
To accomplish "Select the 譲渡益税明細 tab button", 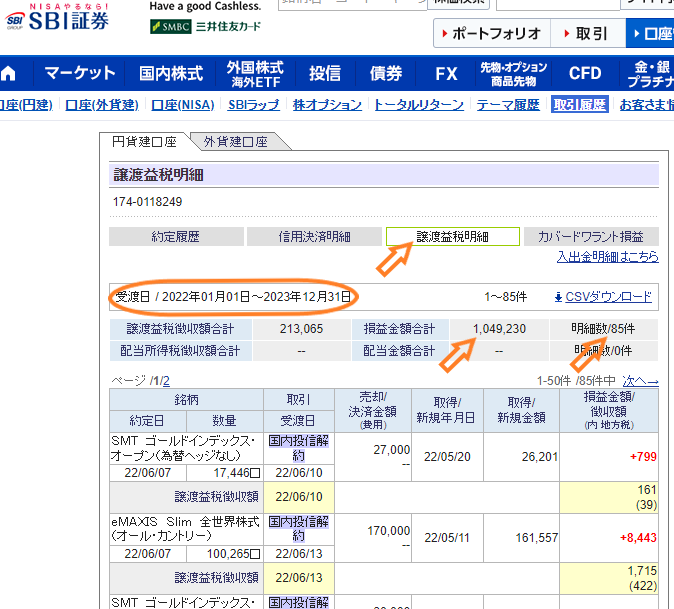I will coord(453,237).
